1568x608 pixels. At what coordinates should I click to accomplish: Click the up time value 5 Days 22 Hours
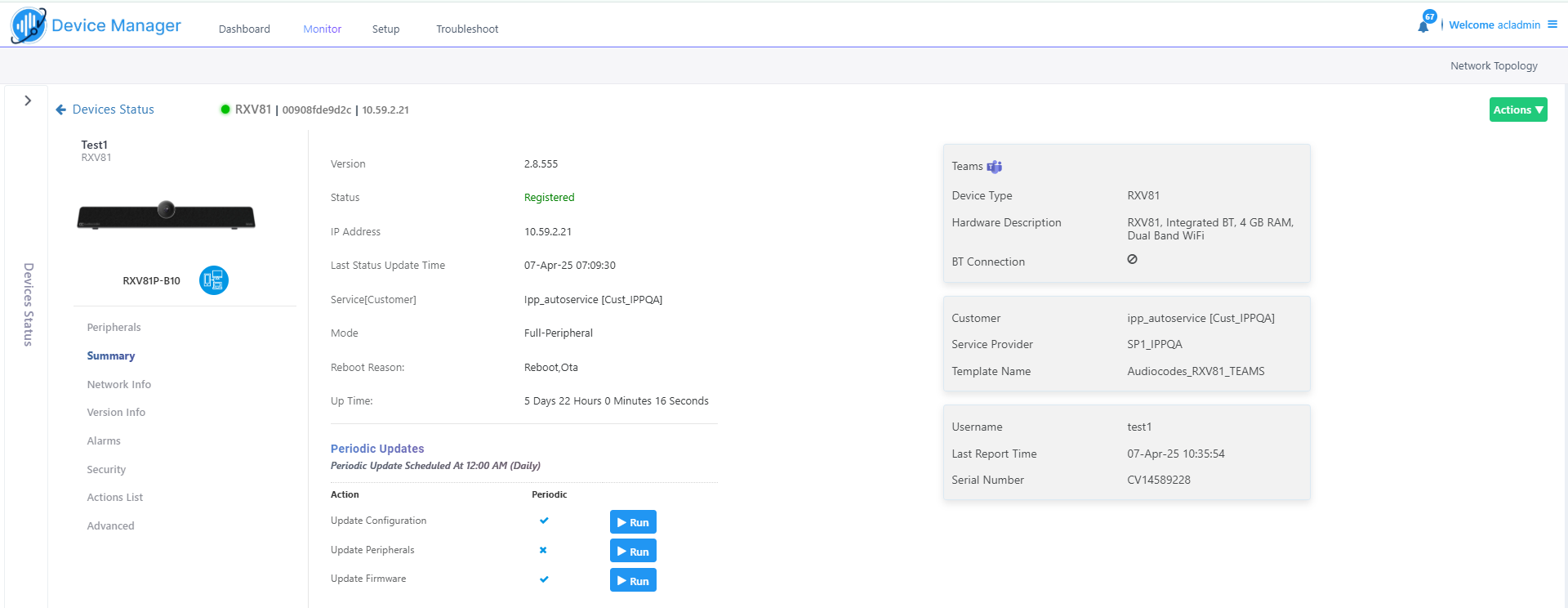[x=617, y=401]
